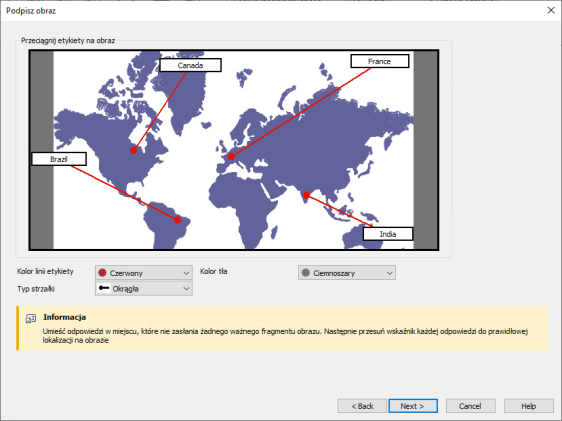Click the Informacja panel icon

(31, 319)
